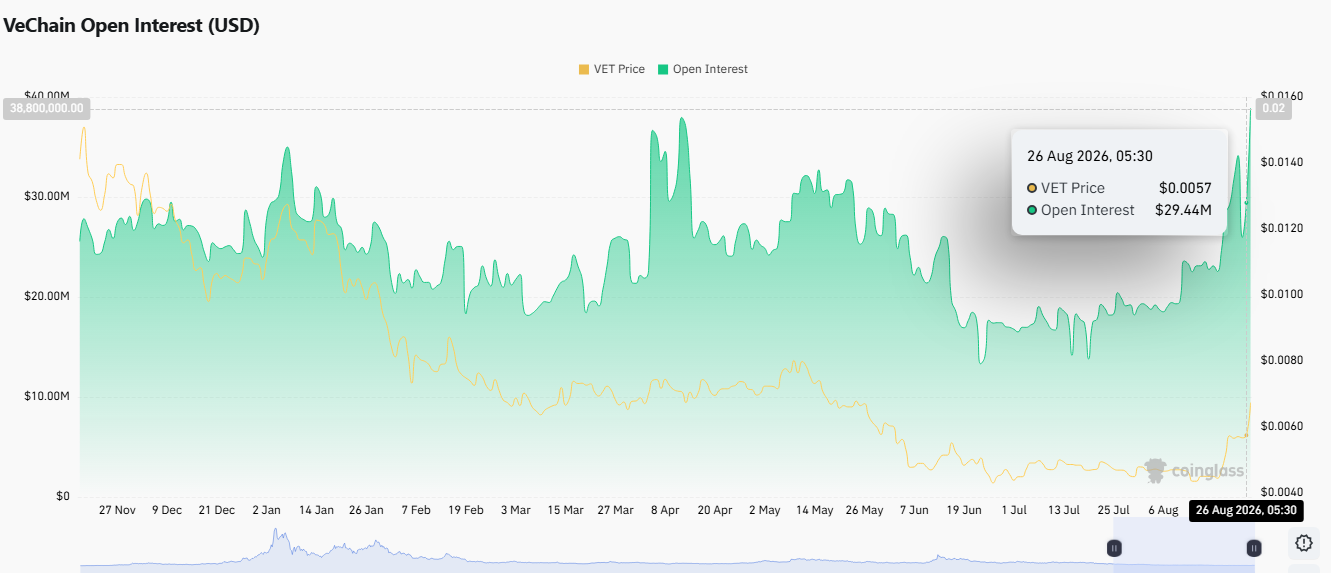1331x573 pixels.
Task: Click the '$0.0120' right axis label
Action: [1283, 228]
